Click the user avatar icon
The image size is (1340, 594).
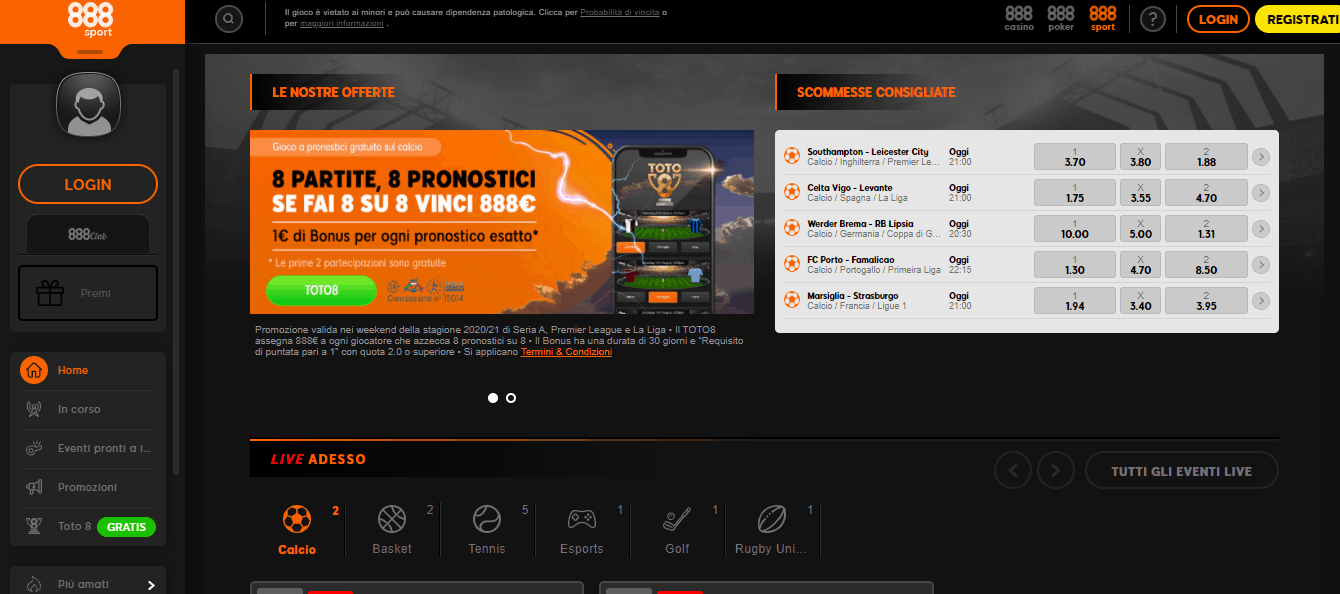89,104
